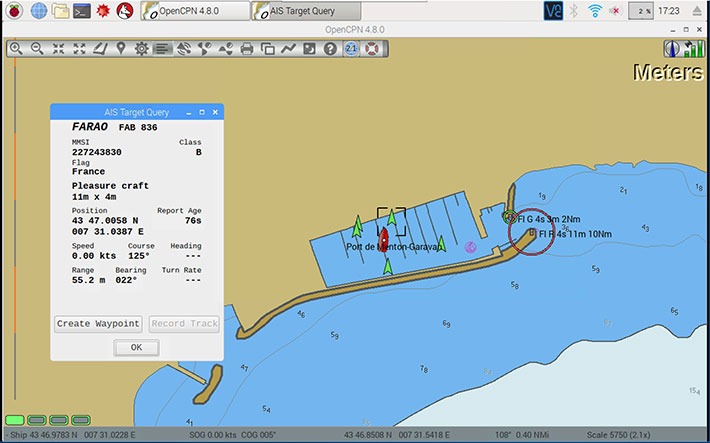The width and height of the screenshot is (710, 443).
Task: Toggle the chart text display lines icon
Action: (163, 48)
